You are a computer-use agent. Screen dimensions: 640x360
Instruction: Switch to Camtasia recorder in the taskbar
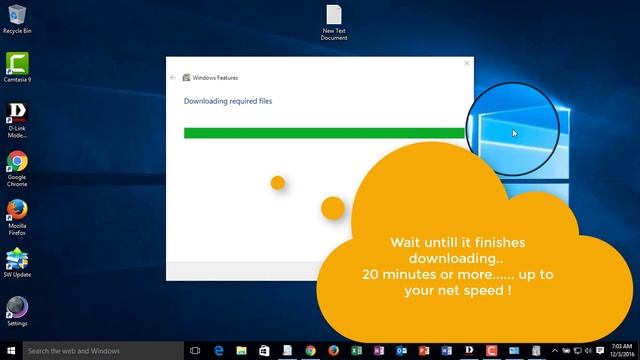491,351
